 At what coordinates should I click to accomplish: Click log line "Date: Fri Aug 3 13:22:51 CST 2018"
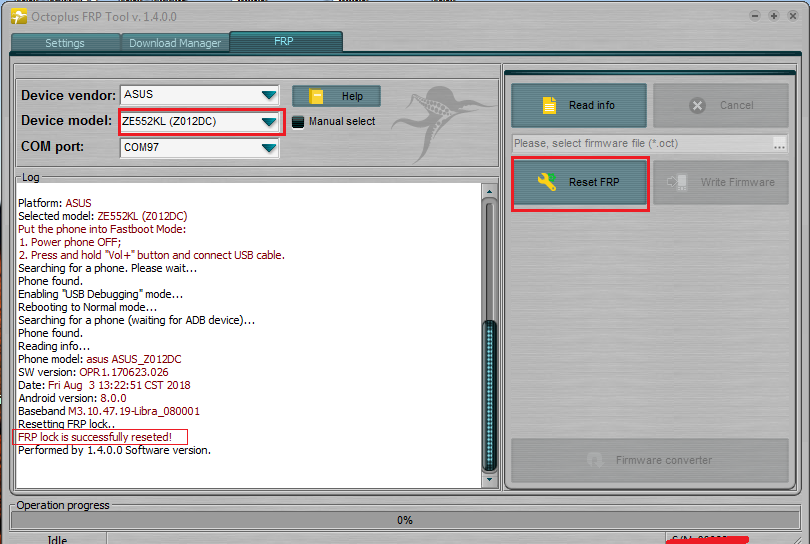104,385
